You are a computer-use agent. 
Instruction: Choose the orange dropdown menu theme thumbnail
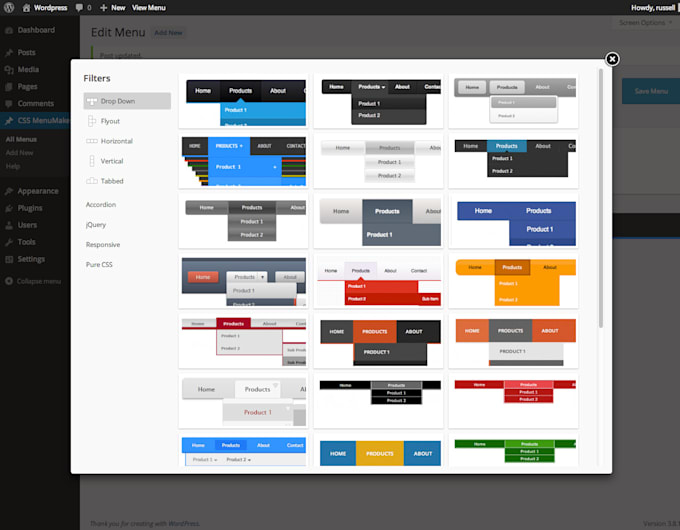click(513, 283)
